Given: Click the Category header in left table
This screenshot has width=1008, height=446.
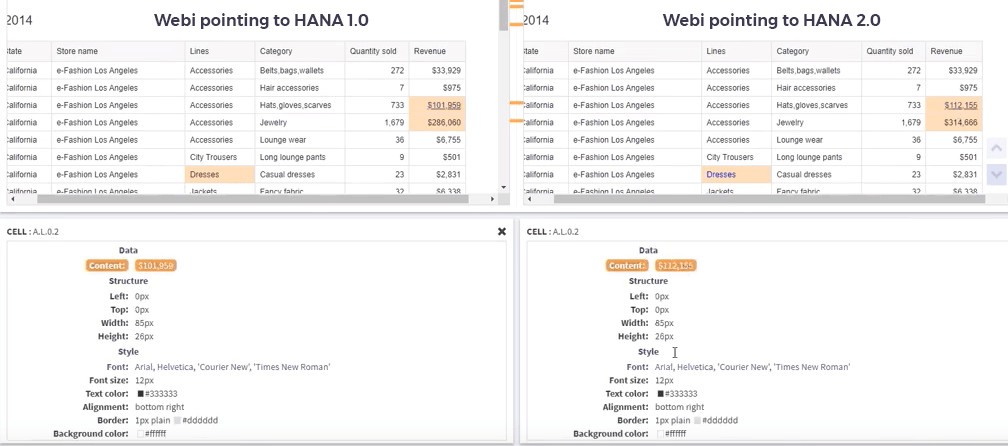Looking at the screenshot, I should tap(300, 51).
